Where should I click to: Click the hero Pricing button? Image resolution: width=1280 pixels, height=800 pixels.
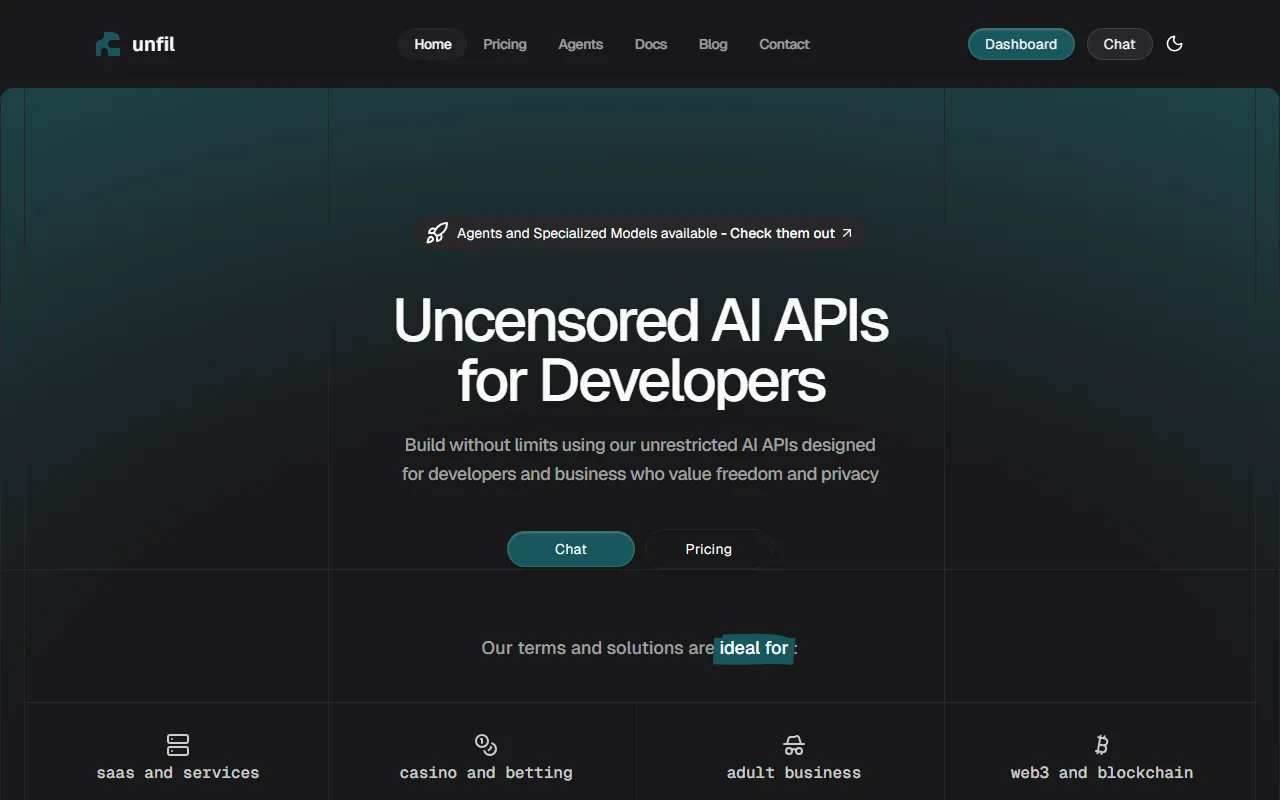[709, 549]
